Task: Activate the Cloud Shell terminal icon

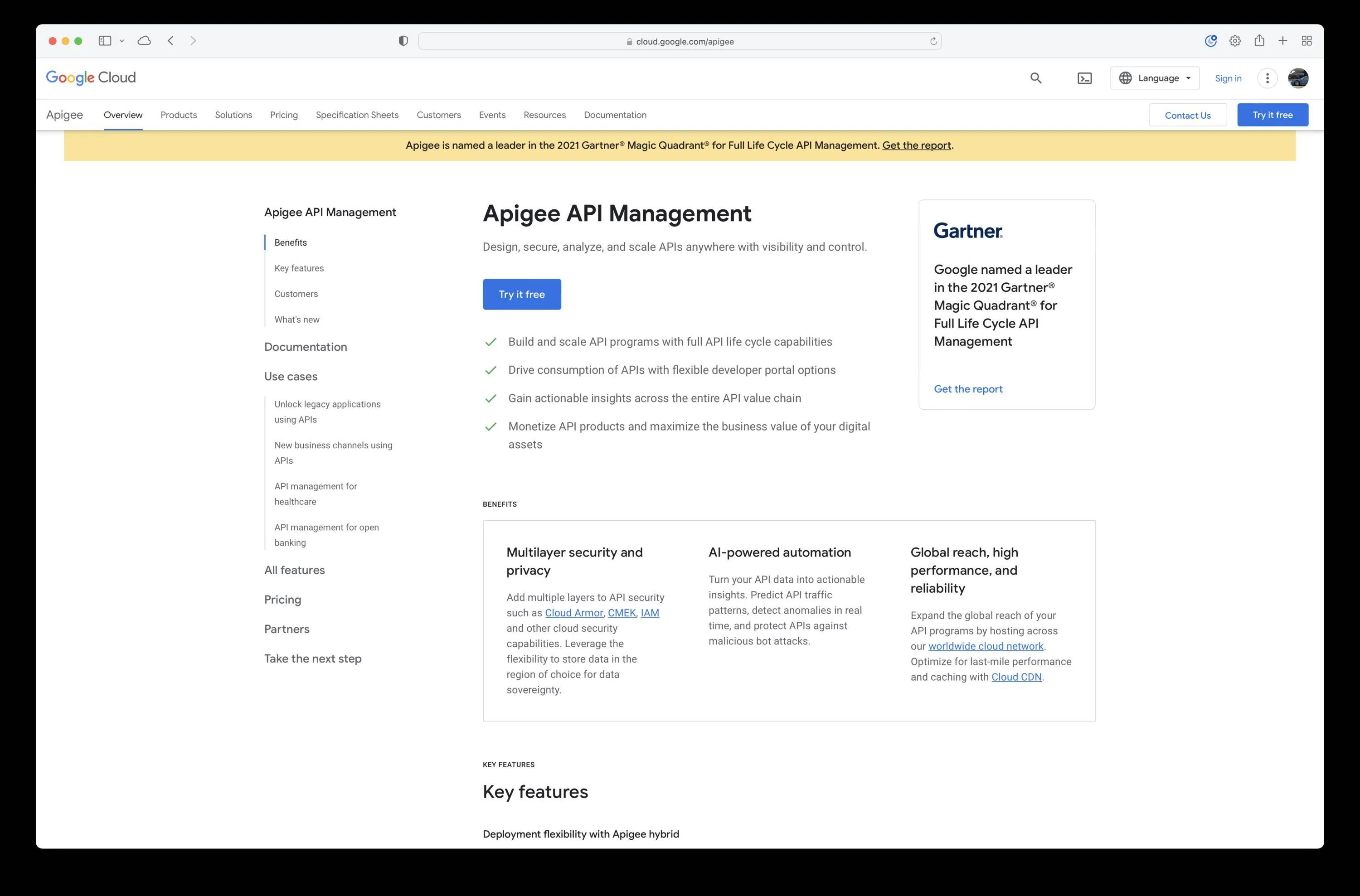Action: [1084, 78]
